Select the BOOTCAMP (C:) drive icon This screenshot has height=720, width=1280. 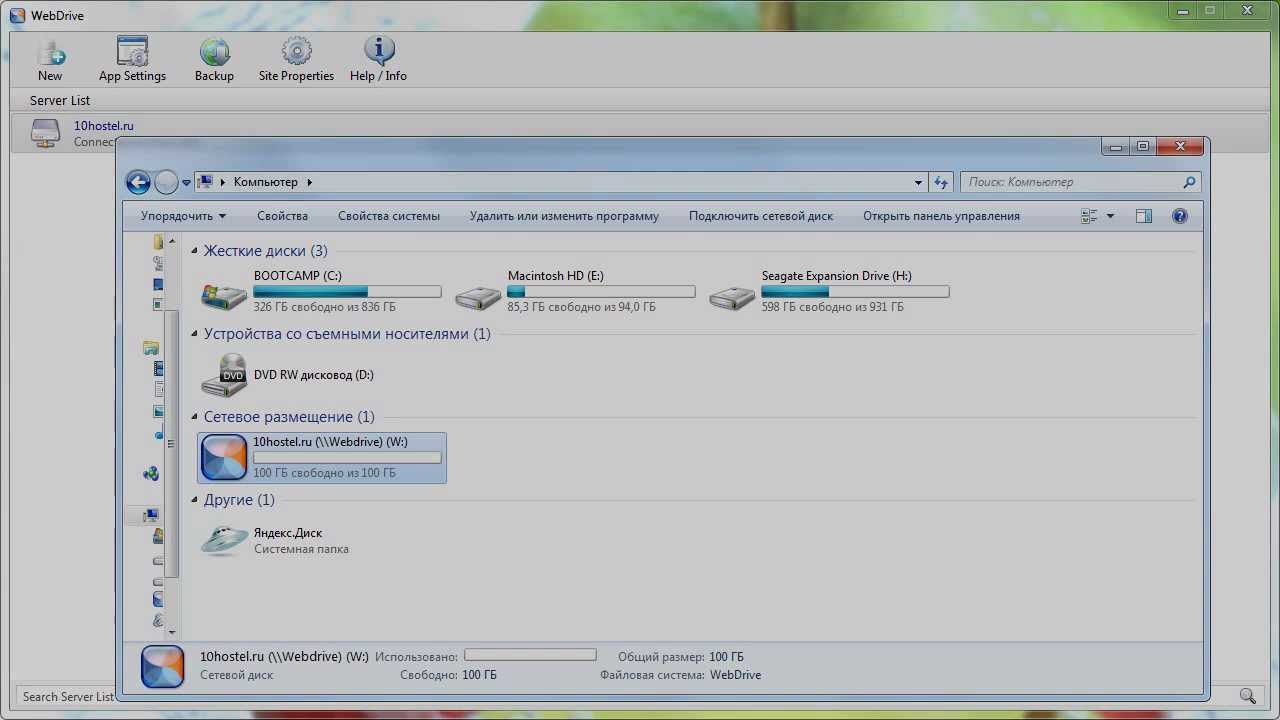224,295
